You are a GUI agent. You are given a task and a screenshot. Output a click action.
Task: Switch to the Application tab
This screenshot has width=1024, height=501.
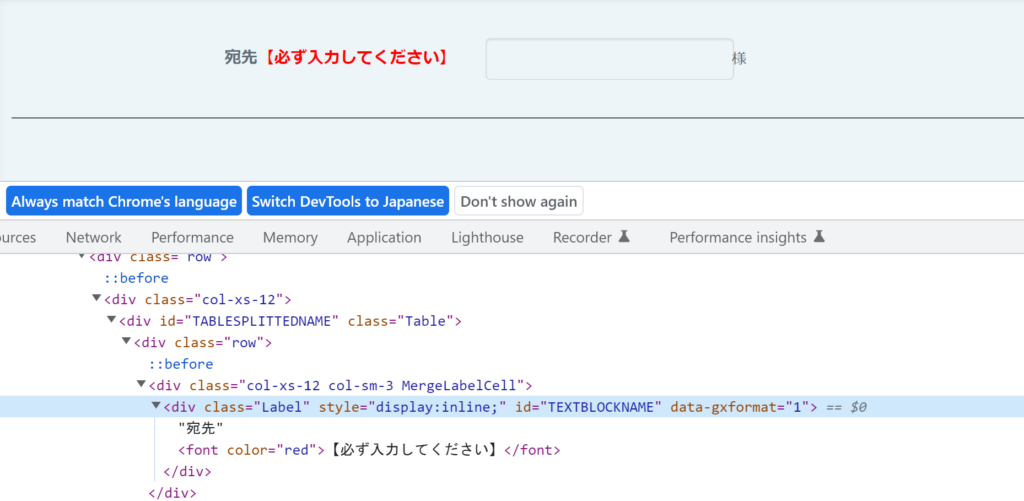[384, 237]
